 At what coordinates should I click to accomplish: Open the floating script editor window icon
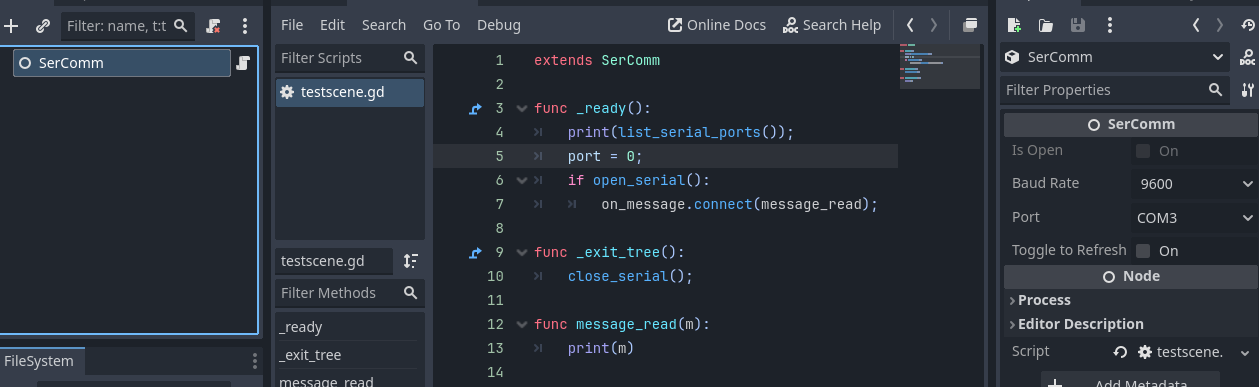(970, 25)
